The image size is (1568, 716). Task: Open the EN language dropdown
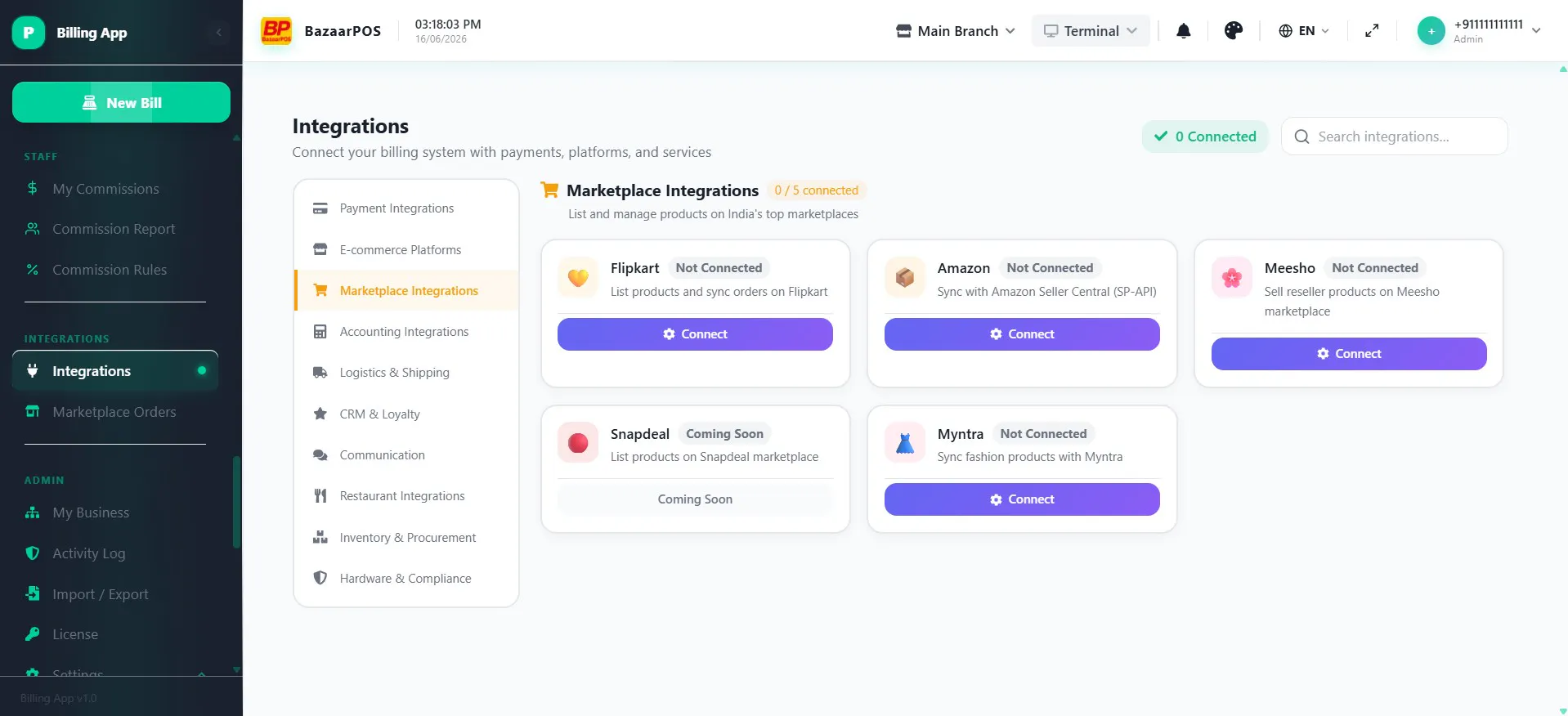(1304, 31)
